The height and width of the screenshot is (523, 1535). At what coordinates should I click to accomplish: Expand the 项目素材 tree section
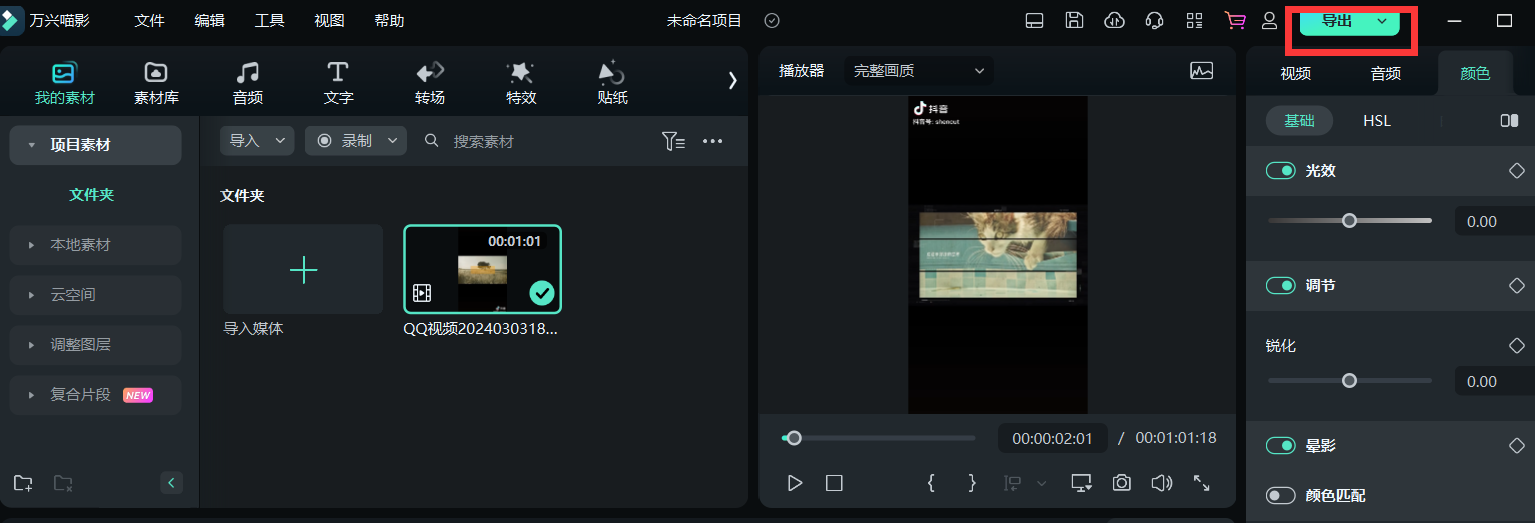pyautogui.click(x=95, y=145)
